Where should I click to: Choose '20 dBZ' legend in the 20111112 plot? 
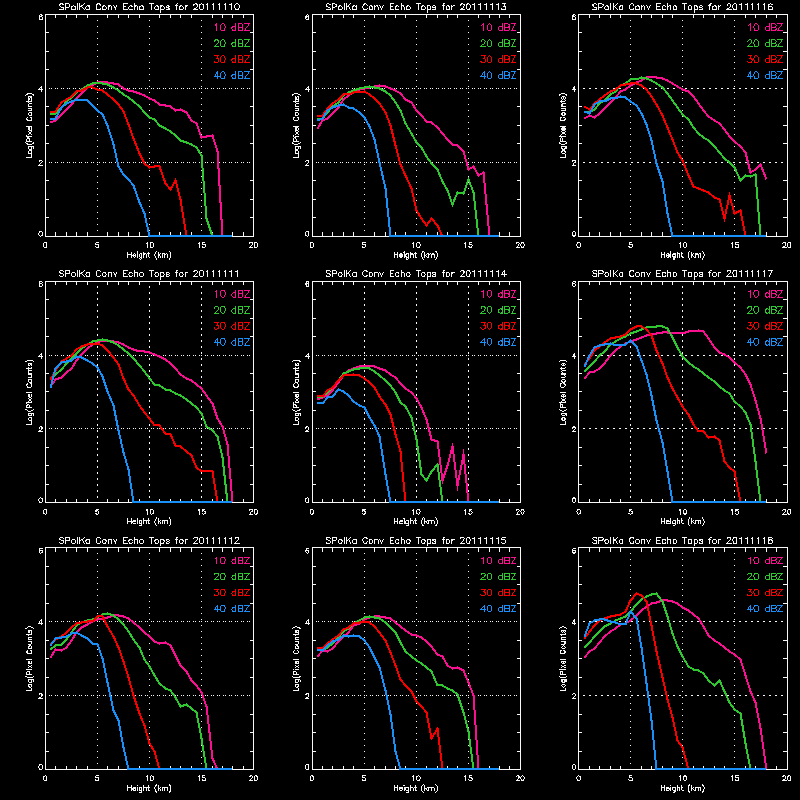232,577
